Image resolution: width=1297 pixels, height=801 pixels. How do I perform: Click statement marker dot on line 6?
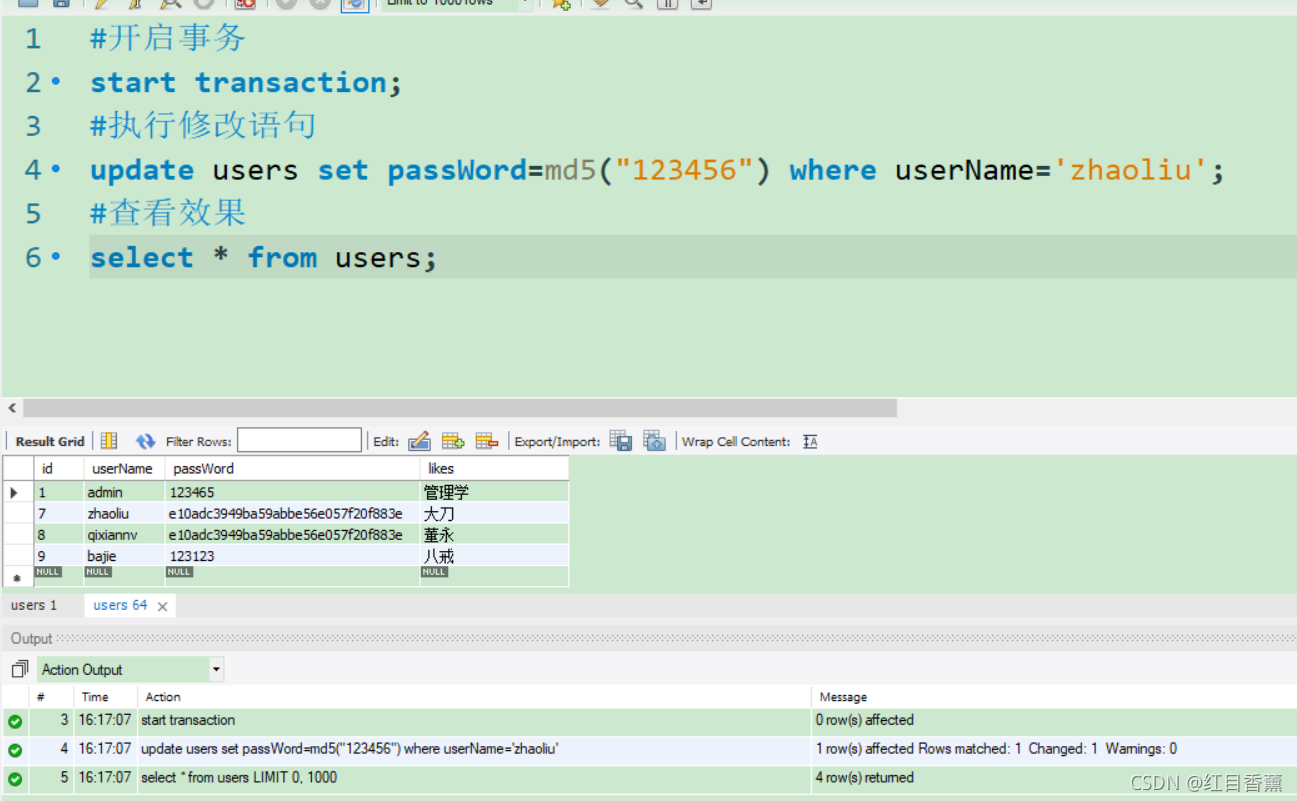[56, 258]
